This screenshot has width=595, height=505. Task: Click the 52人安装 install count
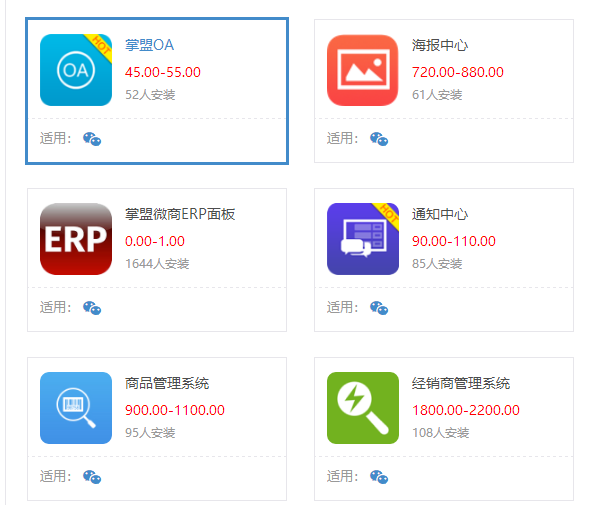coord(150,94)
